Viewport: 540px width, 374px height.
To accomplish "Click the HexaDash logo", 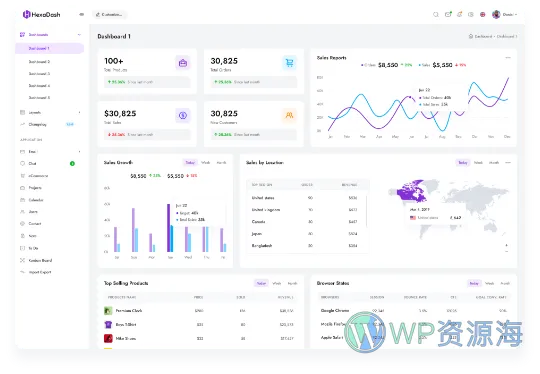I will pos(41,14).
